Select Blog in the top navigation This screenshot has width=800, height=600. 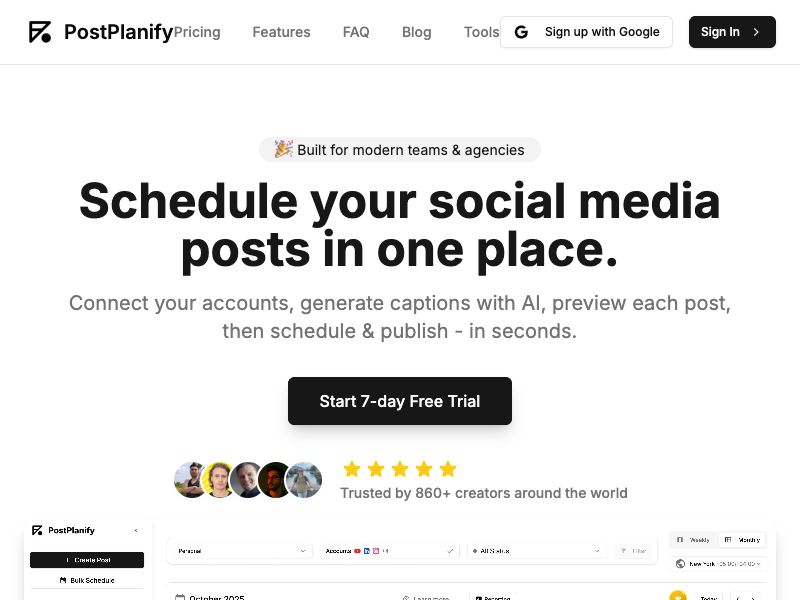(416, 31)
